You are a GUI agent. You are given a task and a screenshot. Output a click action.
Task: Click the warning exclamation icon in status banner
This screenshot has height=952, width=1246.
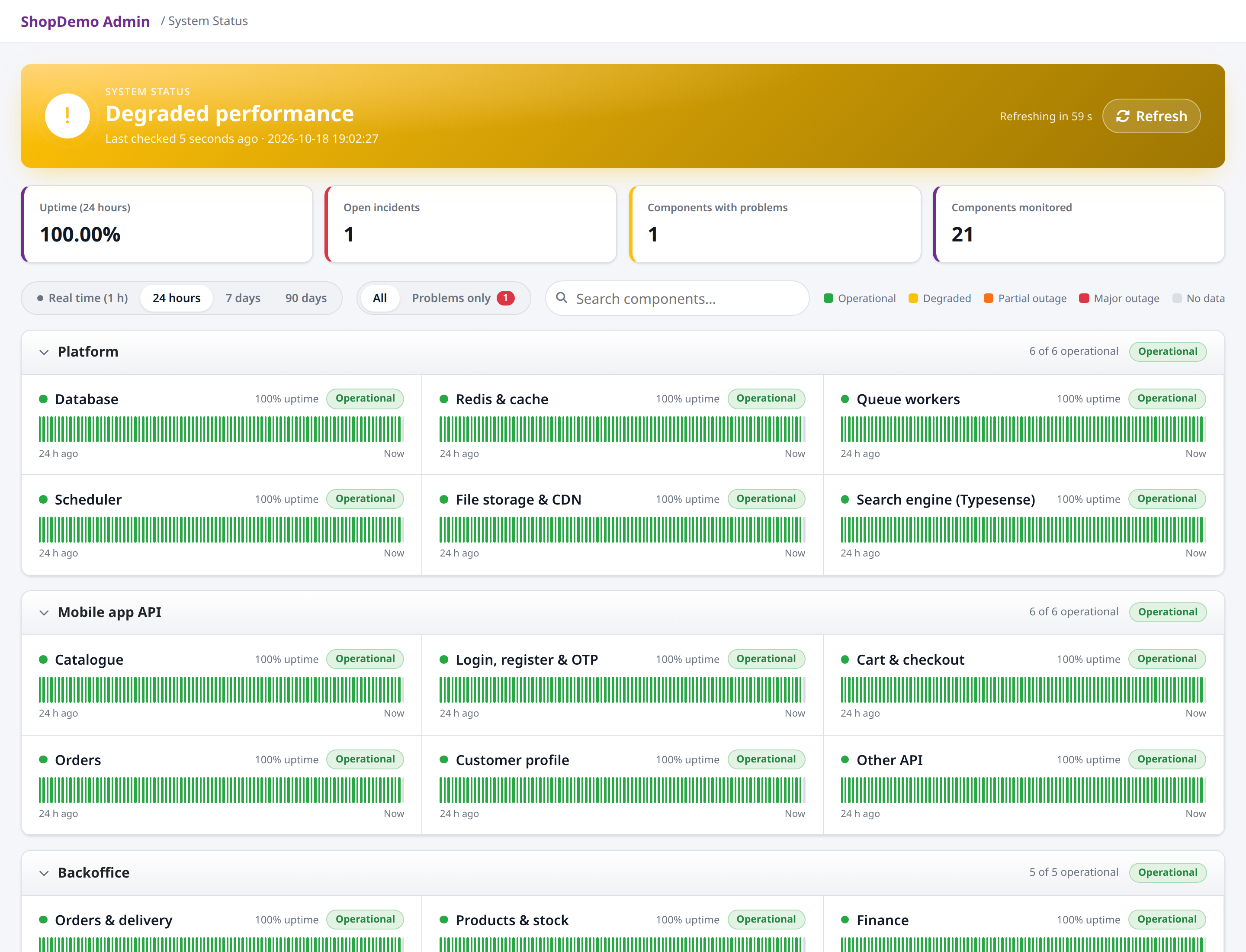(x=67, y=116)
